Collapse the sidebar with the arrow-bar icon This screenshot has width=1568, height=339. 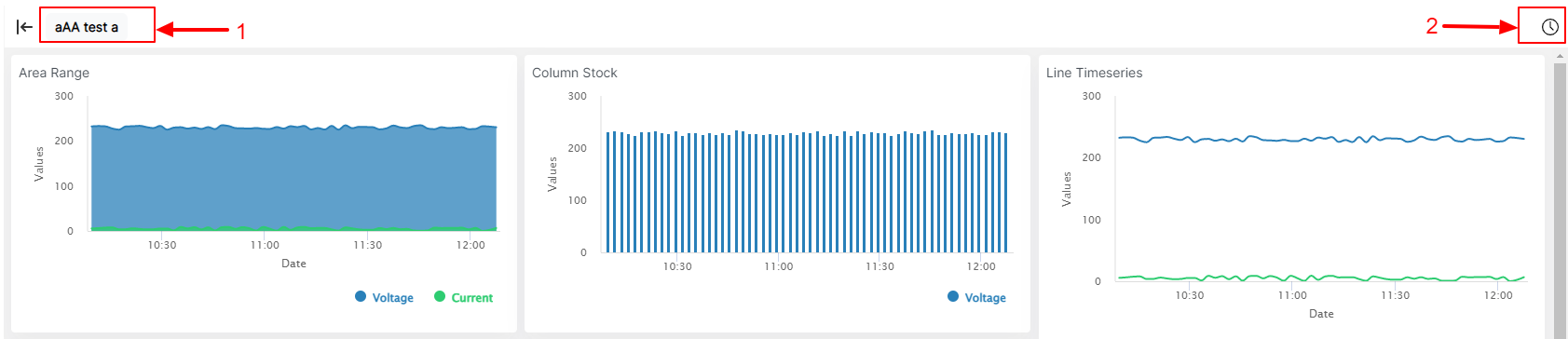24,27
